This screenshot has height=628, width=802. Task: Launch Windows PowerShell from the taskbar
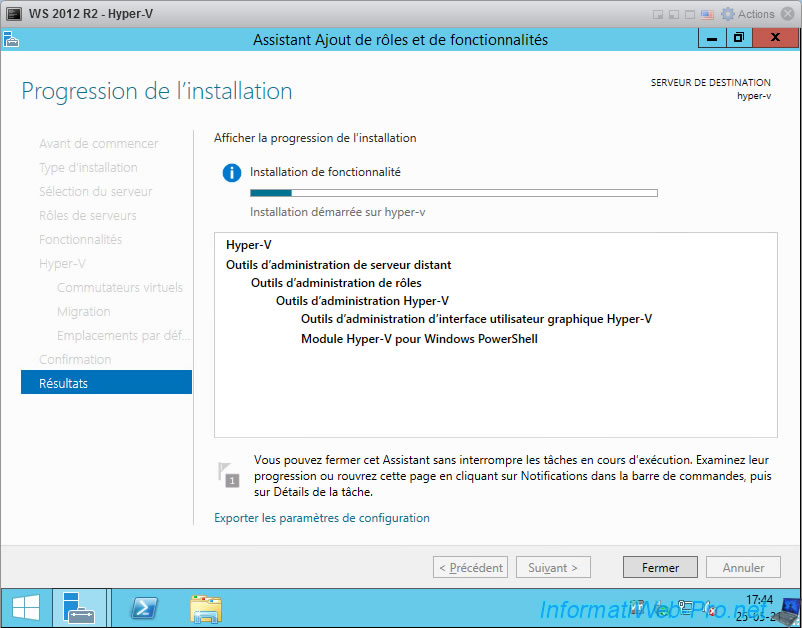point(144,608)
